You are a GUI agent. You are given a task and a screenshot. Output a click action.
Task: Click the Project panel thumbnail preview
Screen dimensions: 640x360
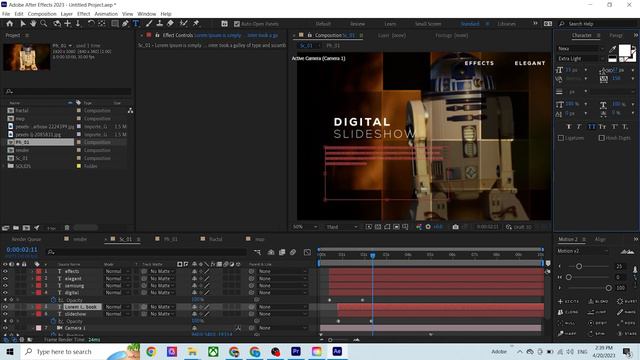coord(27,57)
